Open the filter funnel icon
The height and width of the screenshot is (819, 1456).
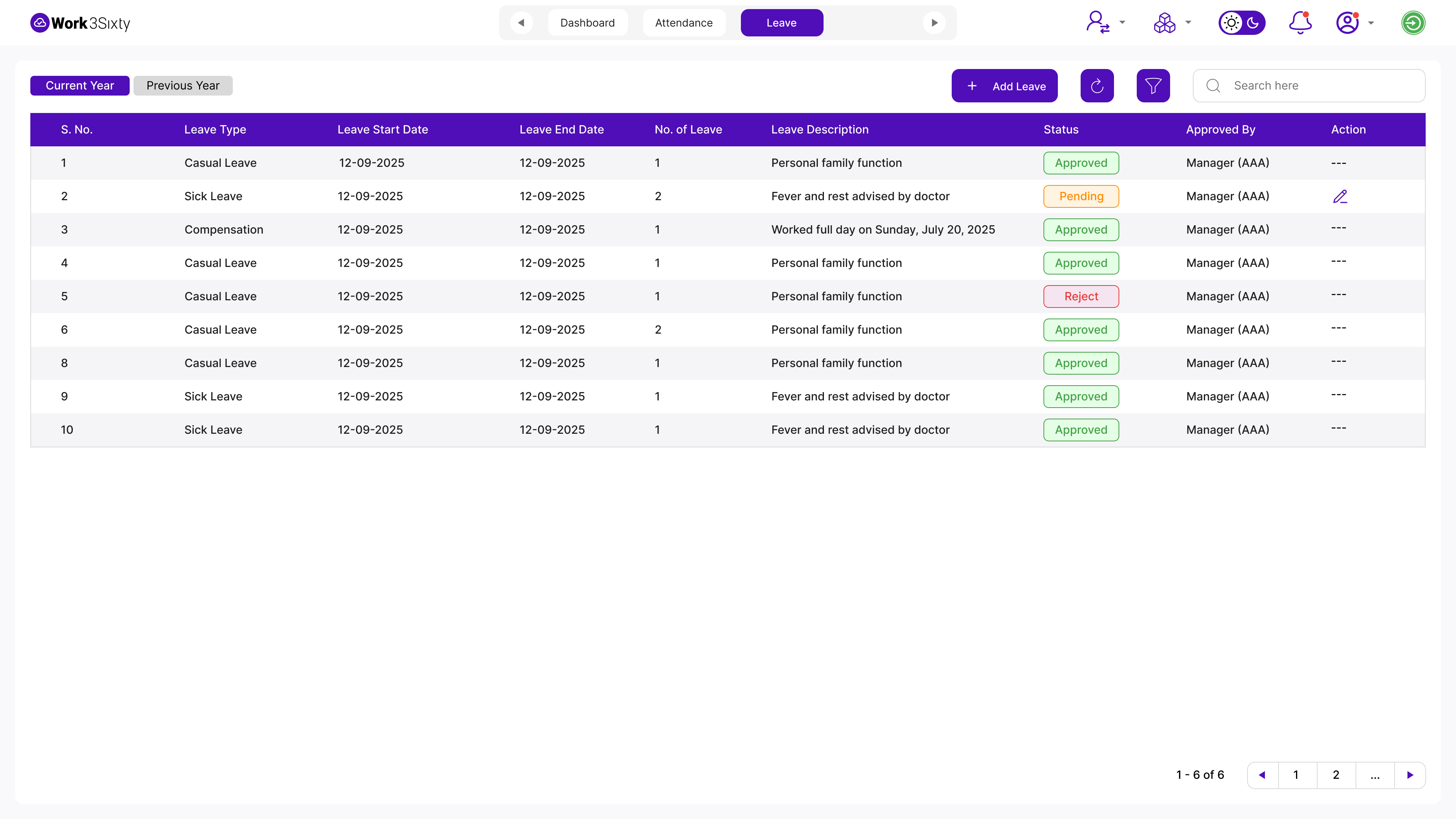[1153, 86]
